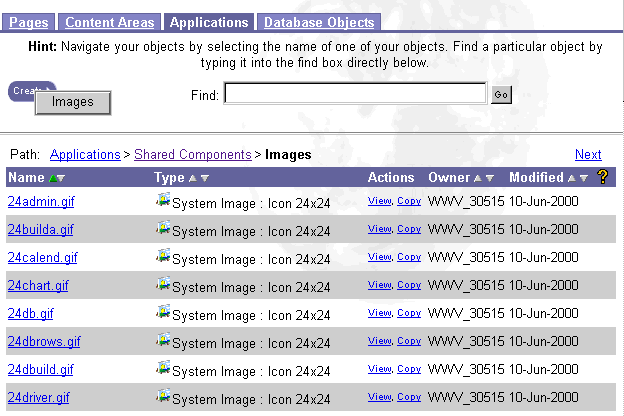
Task: Navigate to Shared Components in the path
Action: point(192,155)
